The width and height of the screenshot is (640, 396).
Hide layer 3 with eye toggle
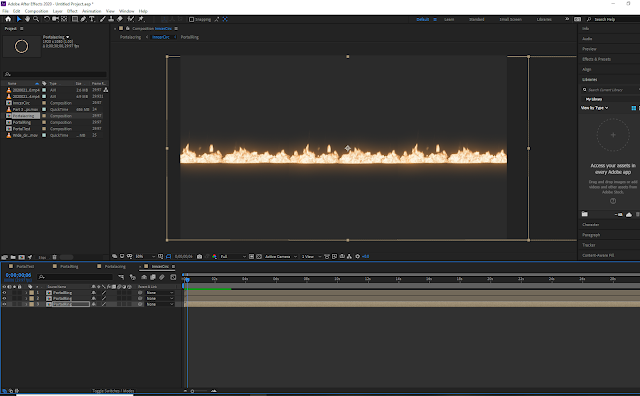tap(4, 304)
